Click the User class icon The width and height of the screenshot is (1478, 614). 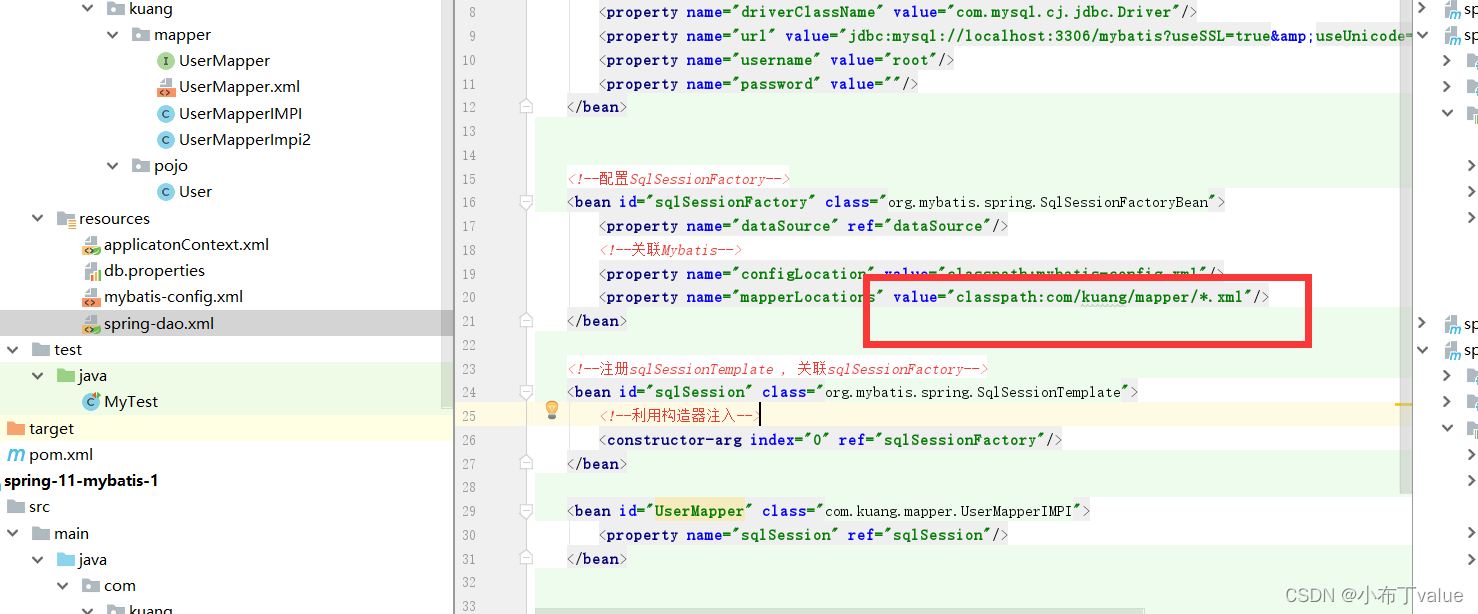coord(166,192)
